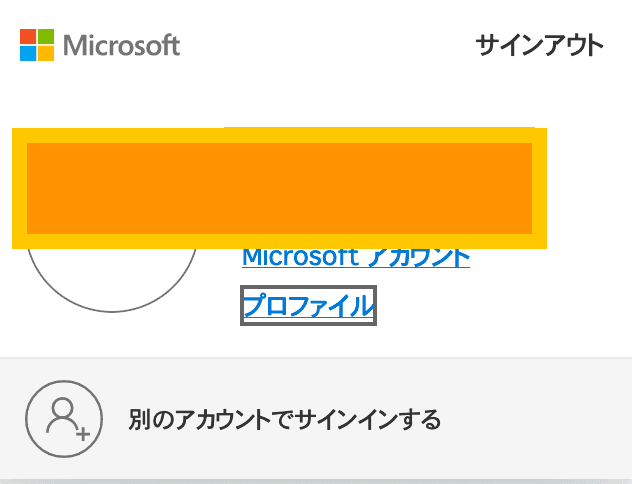Image resolution: width=632 pixels, height=484 pixels.
Task: Click the orange redacted account name block
Action: coord(279,188)
